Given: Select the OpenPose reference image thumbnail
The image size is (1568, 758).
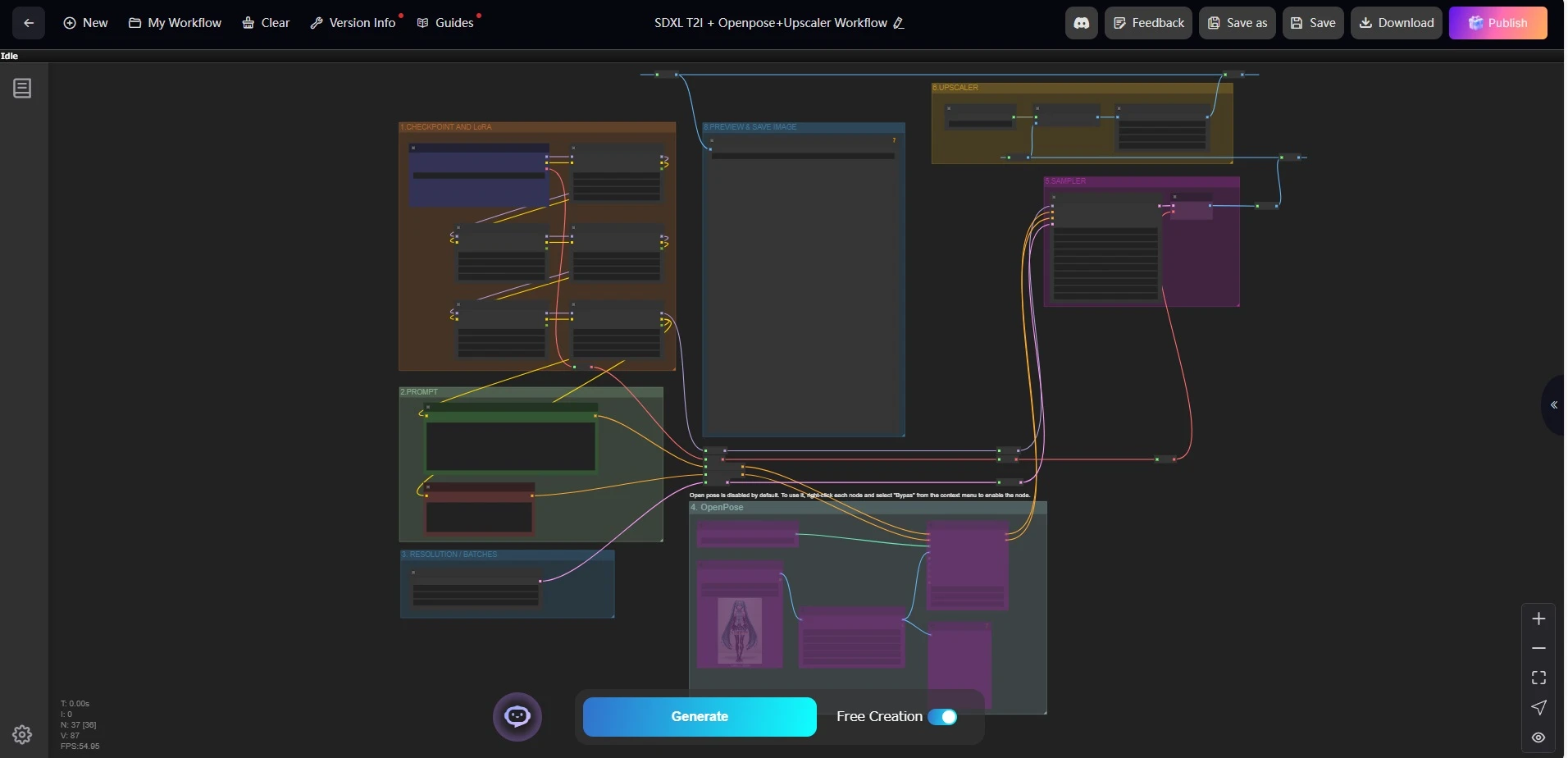Looking at the screenshot, I should tap(740, 630).
